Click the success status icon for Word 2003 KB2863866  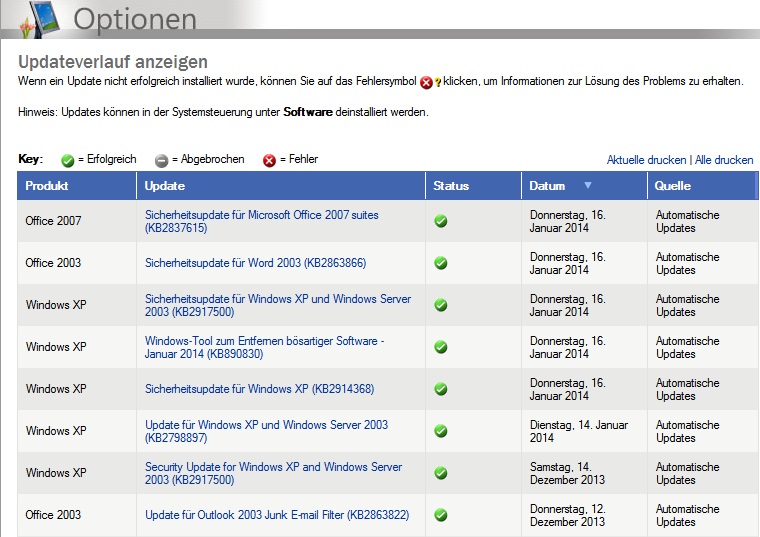tap(441, 263)
